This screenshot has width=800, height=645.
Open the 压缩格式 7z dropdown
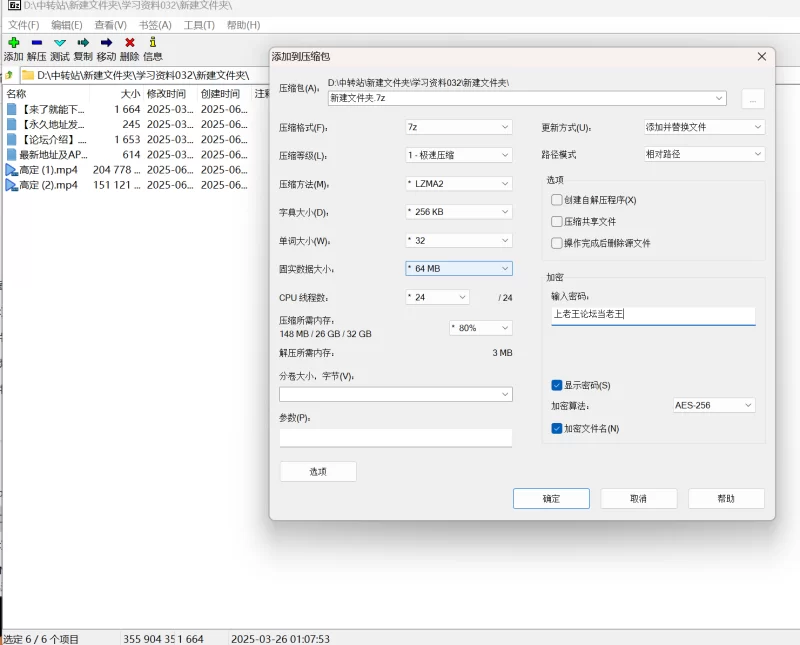tap(459, 127)
